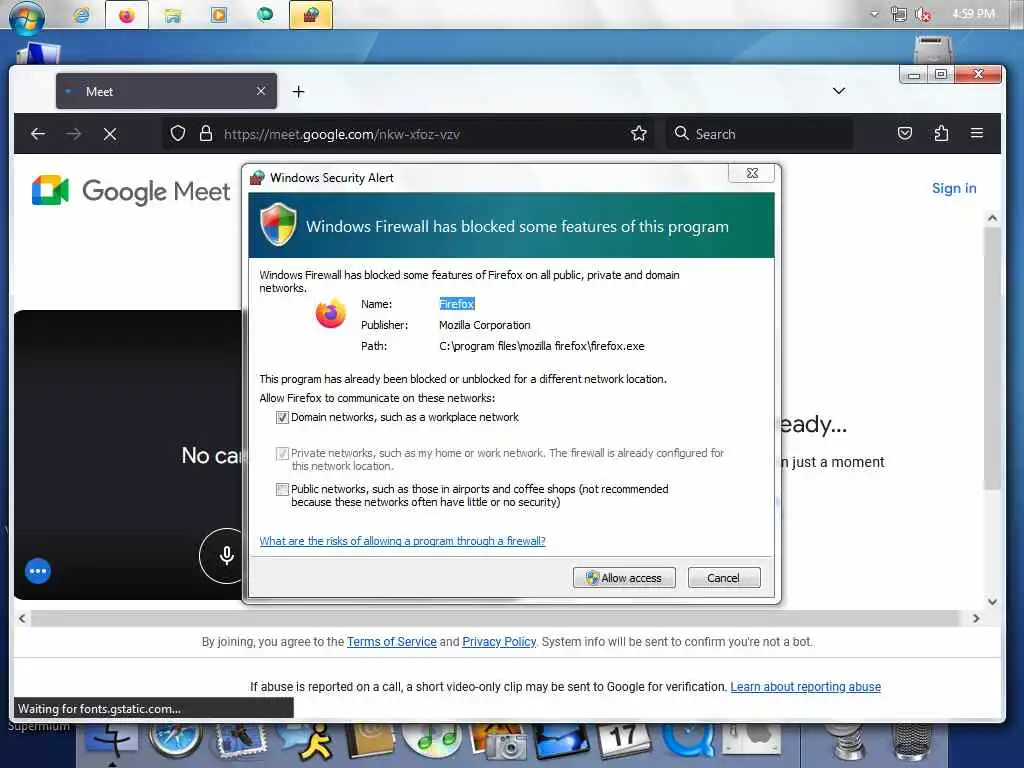Close the Windows Security Alert dialog
1024x768 pixels.
pyautogui.click(x=752, y=173)
